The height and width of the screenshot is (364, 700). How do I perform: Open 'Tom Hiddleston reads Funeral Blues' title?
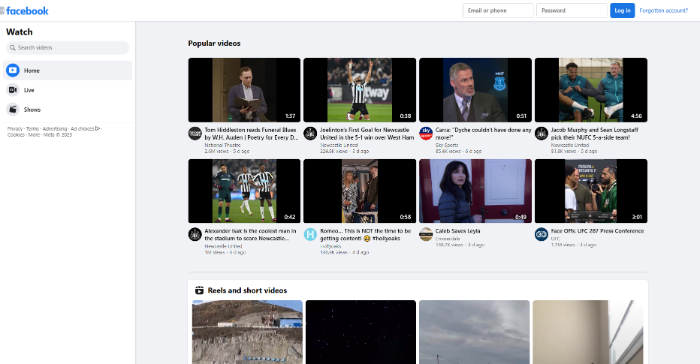(x=251, y=134)
